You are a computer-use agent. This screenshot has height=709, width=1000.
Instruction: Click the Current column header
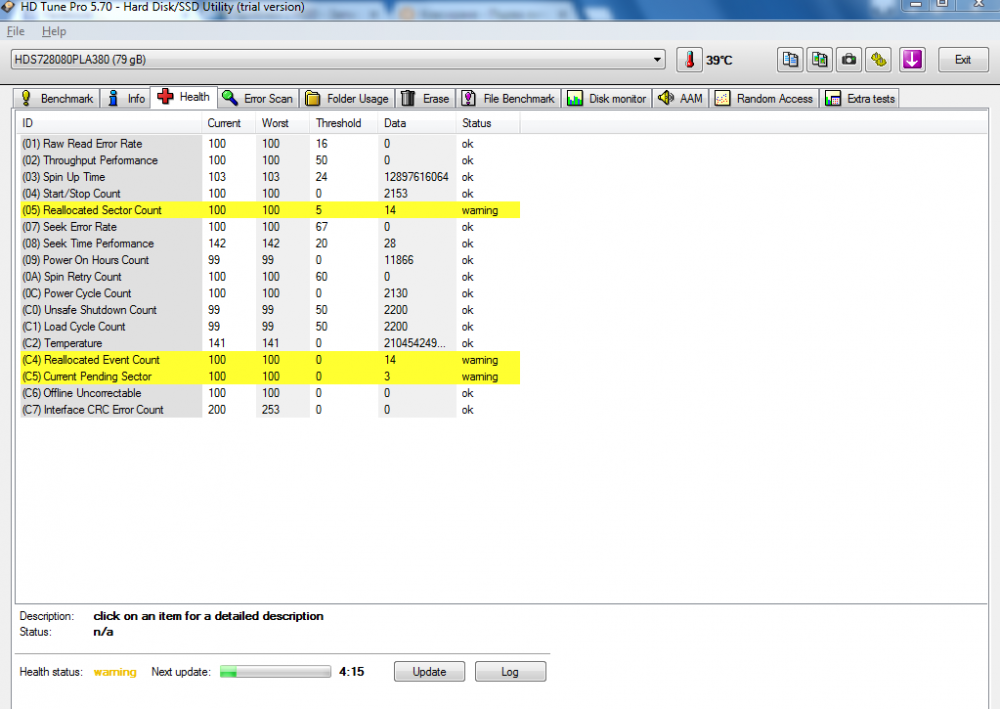click(x=229, y=123)
